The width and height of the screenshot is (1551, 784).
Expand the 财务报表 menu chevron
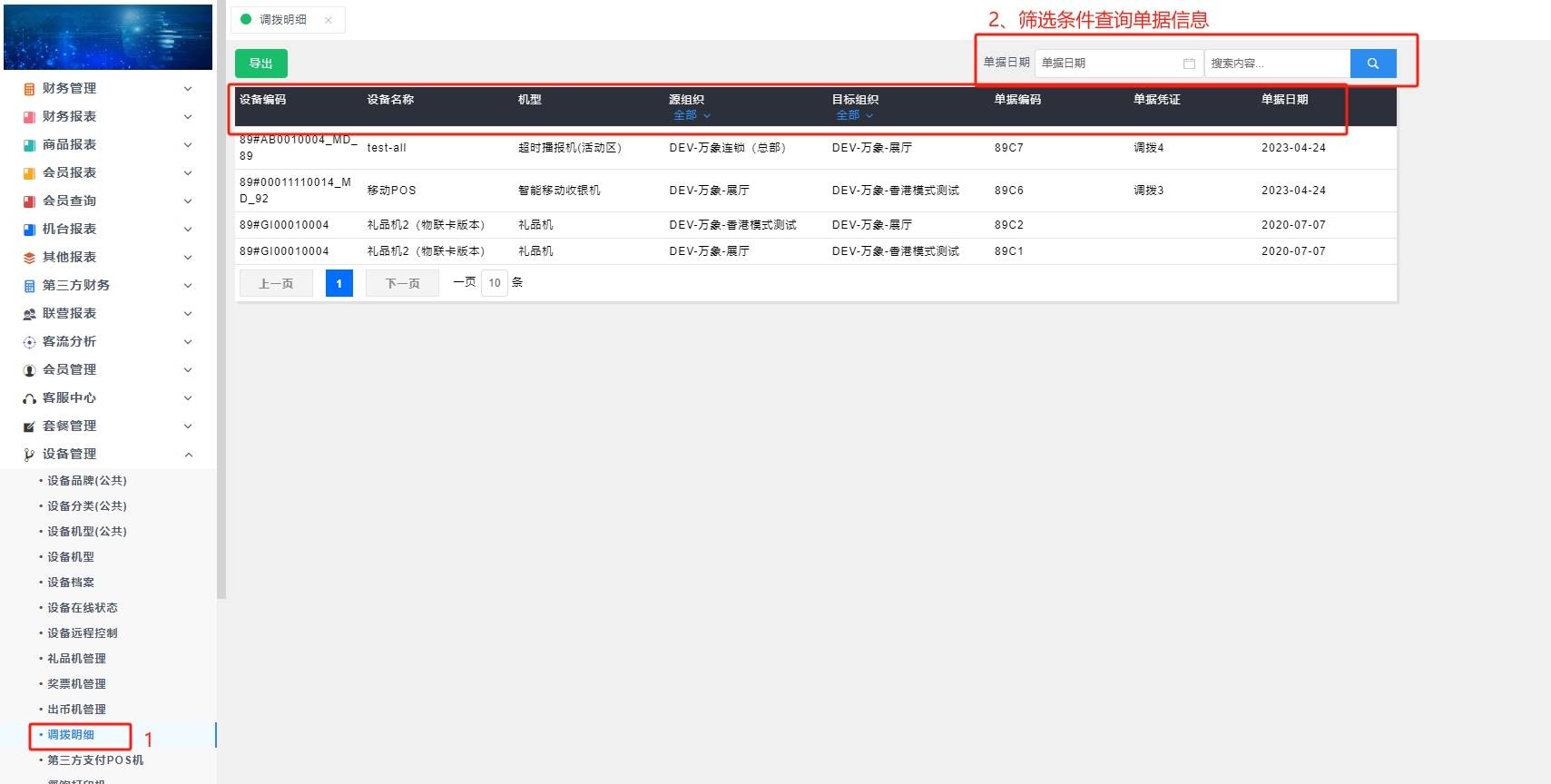coord(188,117)
